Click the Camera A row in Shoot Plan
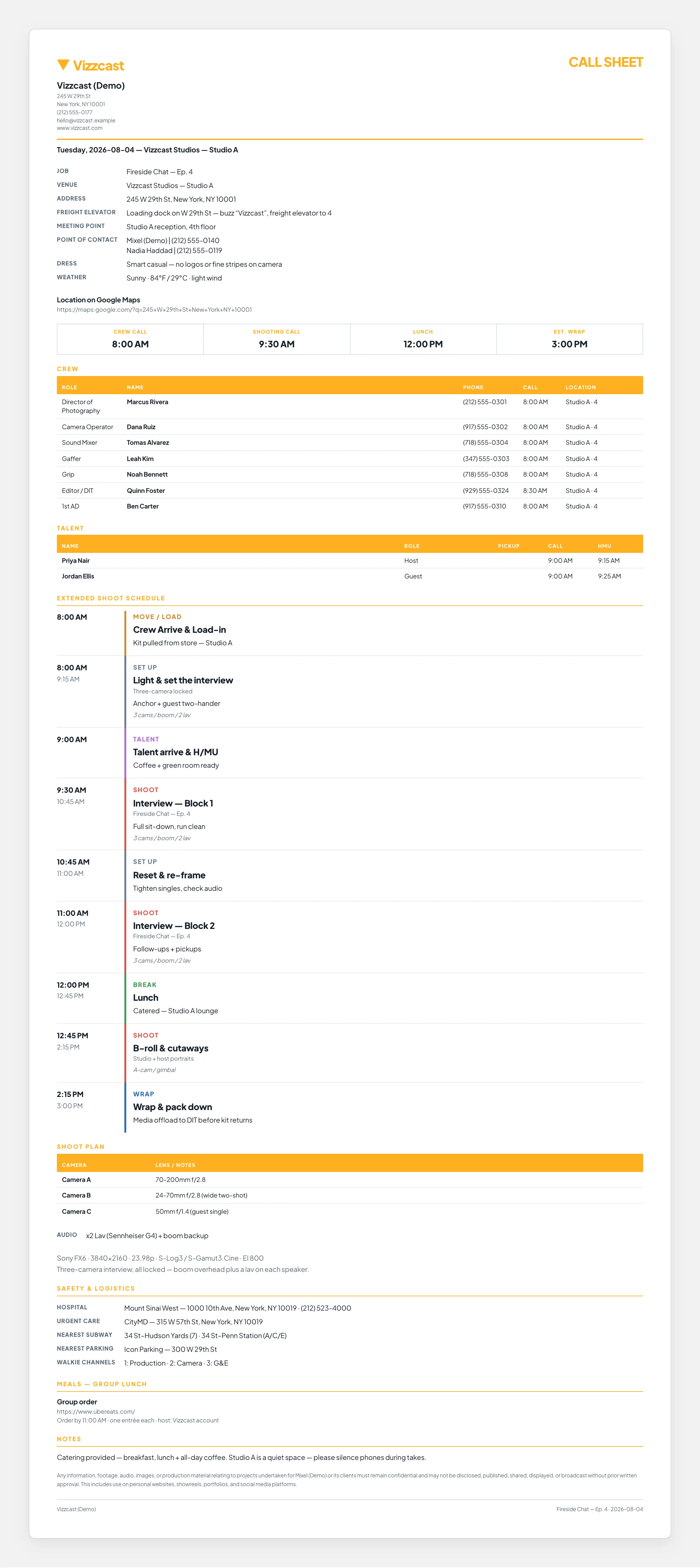The width and height of the screenshot is (700, 1568). coord(350,1180)
